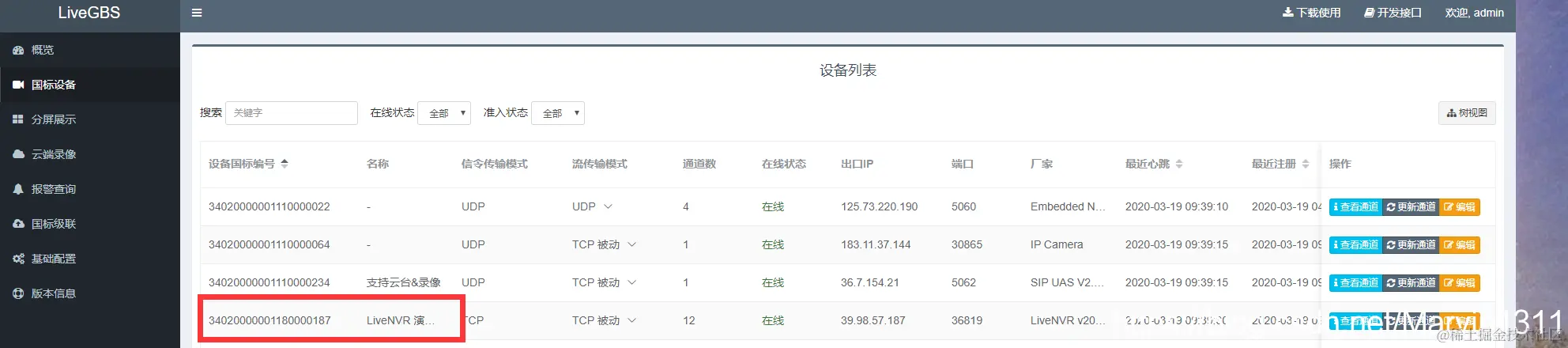Click 编辑 for device 125.73.220.190
This screenshot has height=348, width=1568.
(x=1460, y=207)
